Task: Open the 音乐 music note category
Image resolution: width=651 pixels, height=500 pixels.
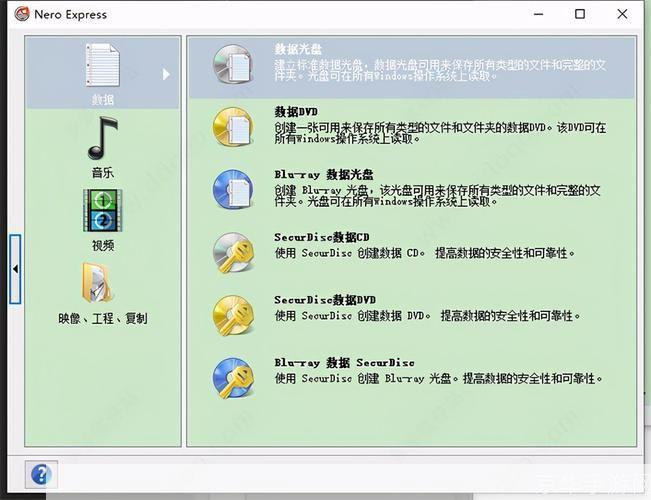Action: (102, 140)
